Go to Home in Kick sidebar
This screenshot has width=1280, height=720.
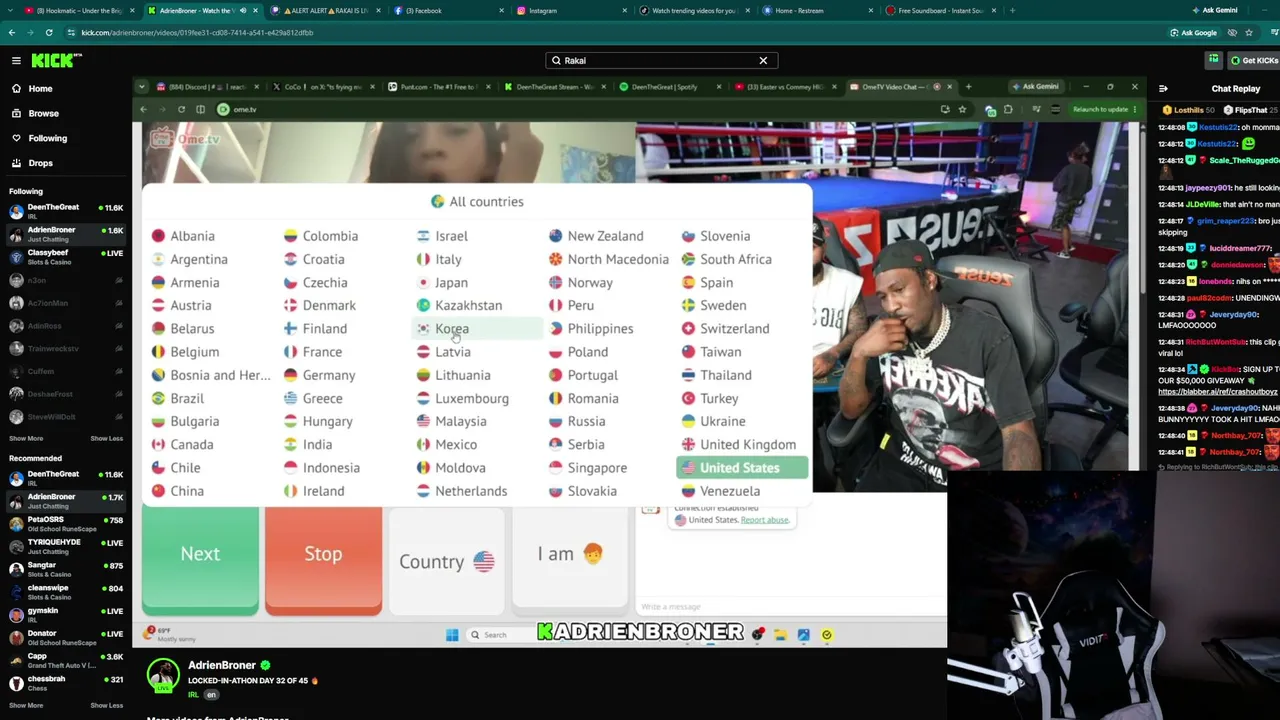click(x=40, y=89)
